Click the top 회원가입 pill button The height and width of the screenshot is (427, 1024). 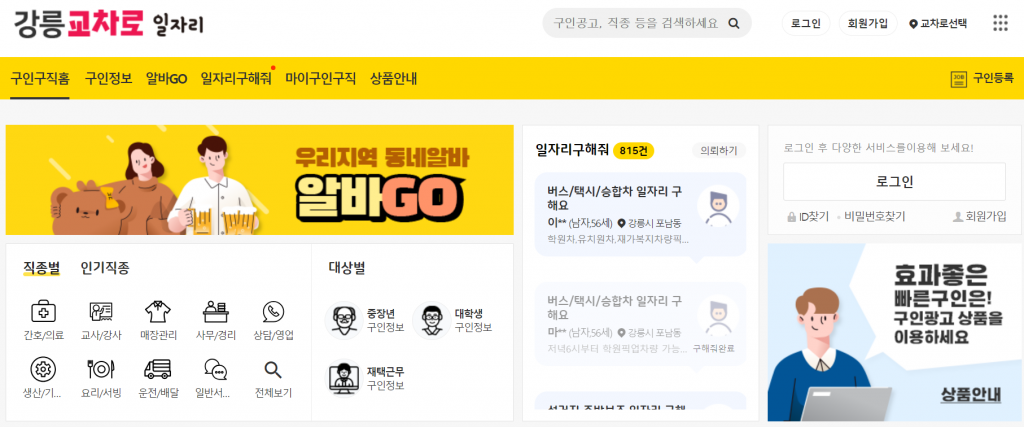click(x=867, y=24)
